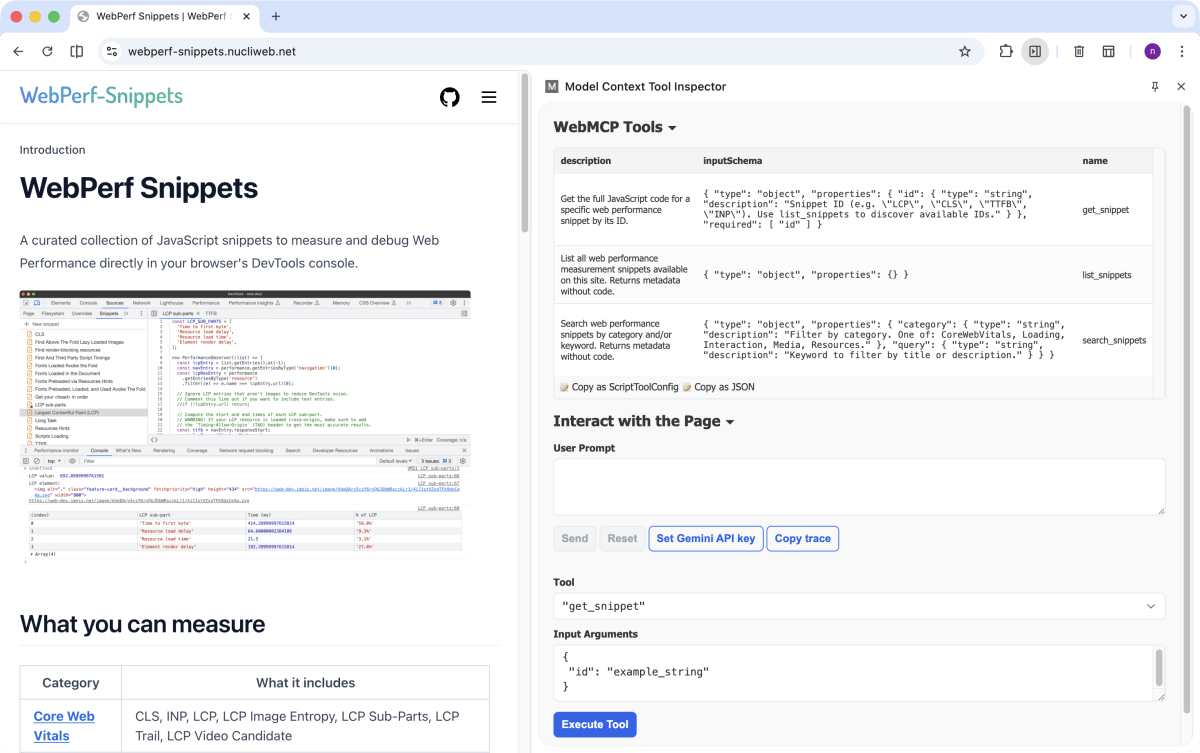Click the Category table header

tap(71, 683)
